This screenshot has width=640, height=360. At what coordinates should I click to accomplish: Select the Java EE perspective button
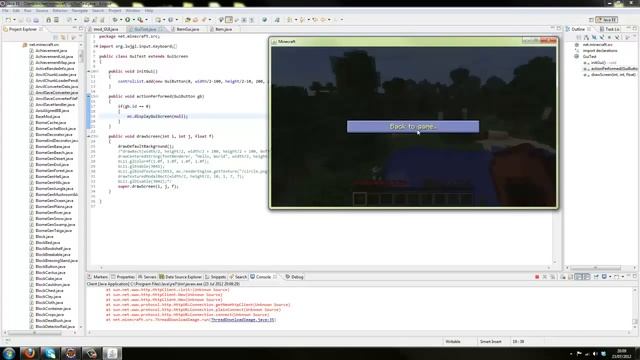tap(607, 20)
